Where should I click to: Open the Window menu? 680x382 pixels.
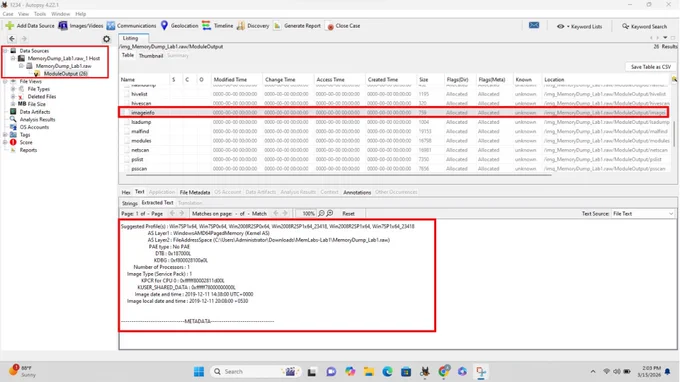61,14
